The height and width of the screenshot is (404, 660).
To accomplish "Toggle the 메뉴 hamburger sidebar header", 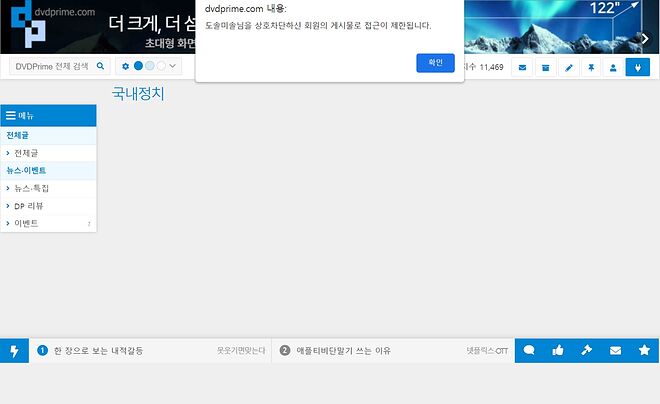I will pyautogui.click(x=48, y=115).
